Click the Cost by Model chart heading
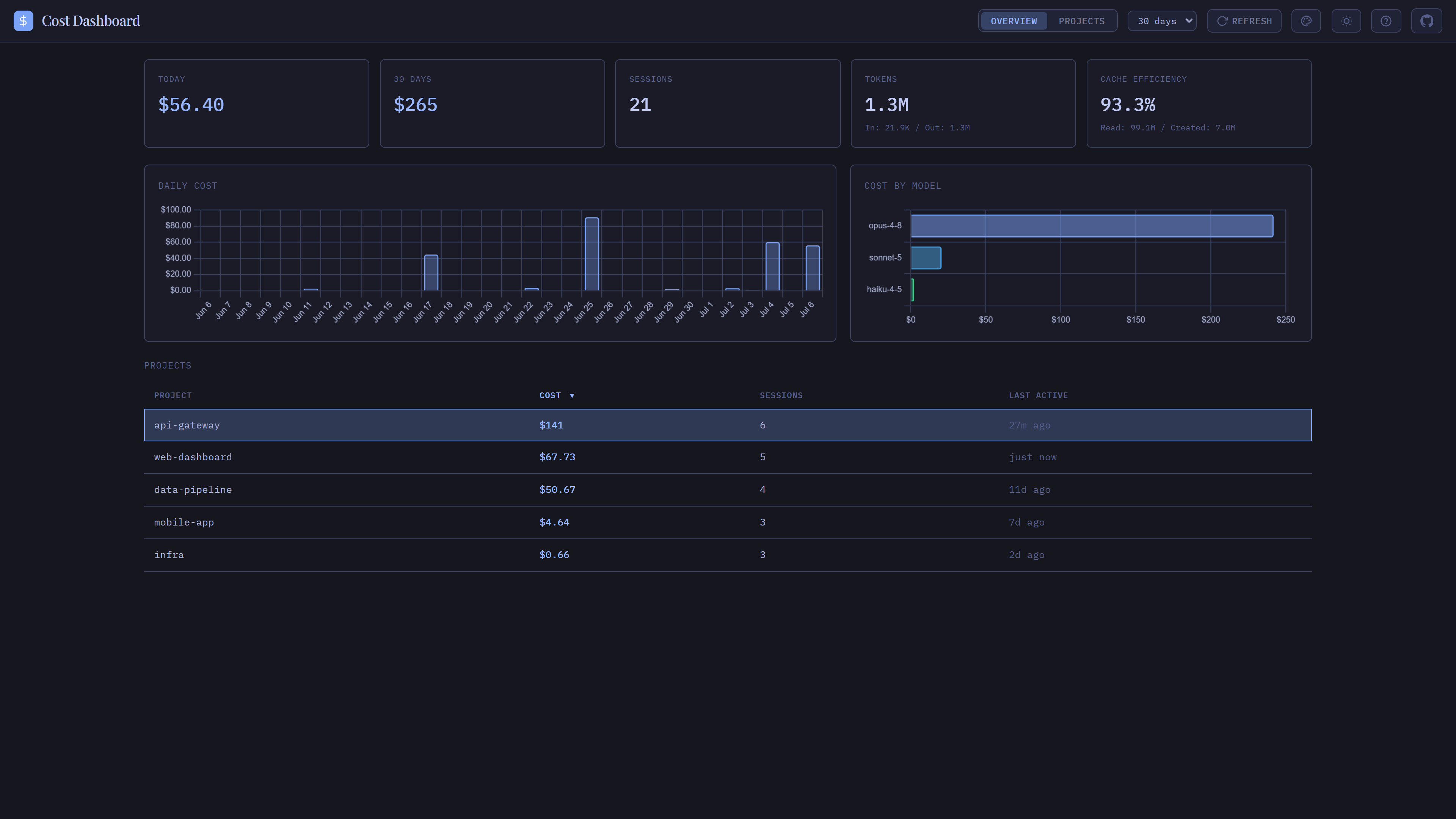 point(903,186)
